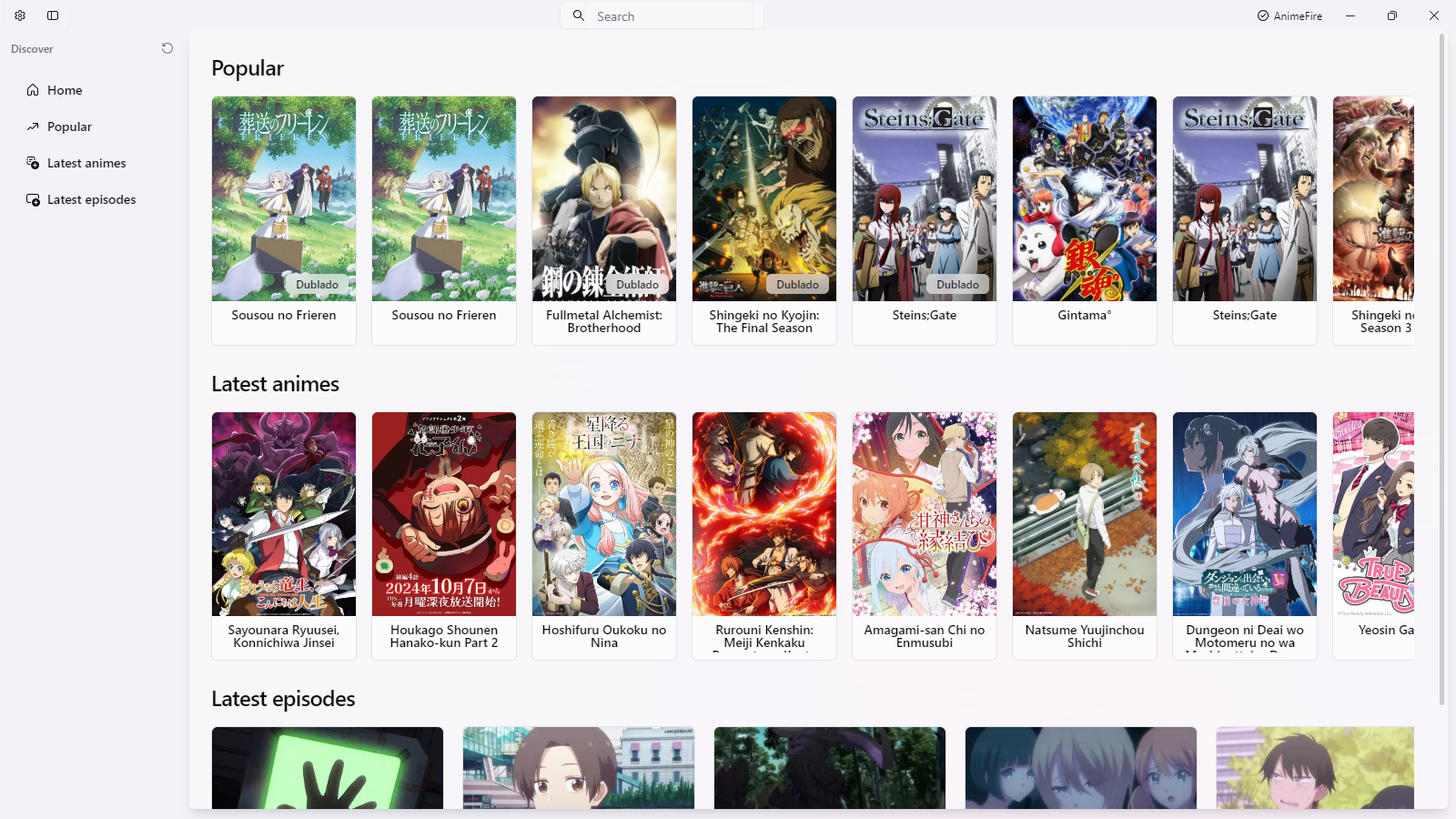Image resolution: width=1456 pixels, height=819 pixels.
Task: Toggle the sidebar panel icon
Action: 53,15
